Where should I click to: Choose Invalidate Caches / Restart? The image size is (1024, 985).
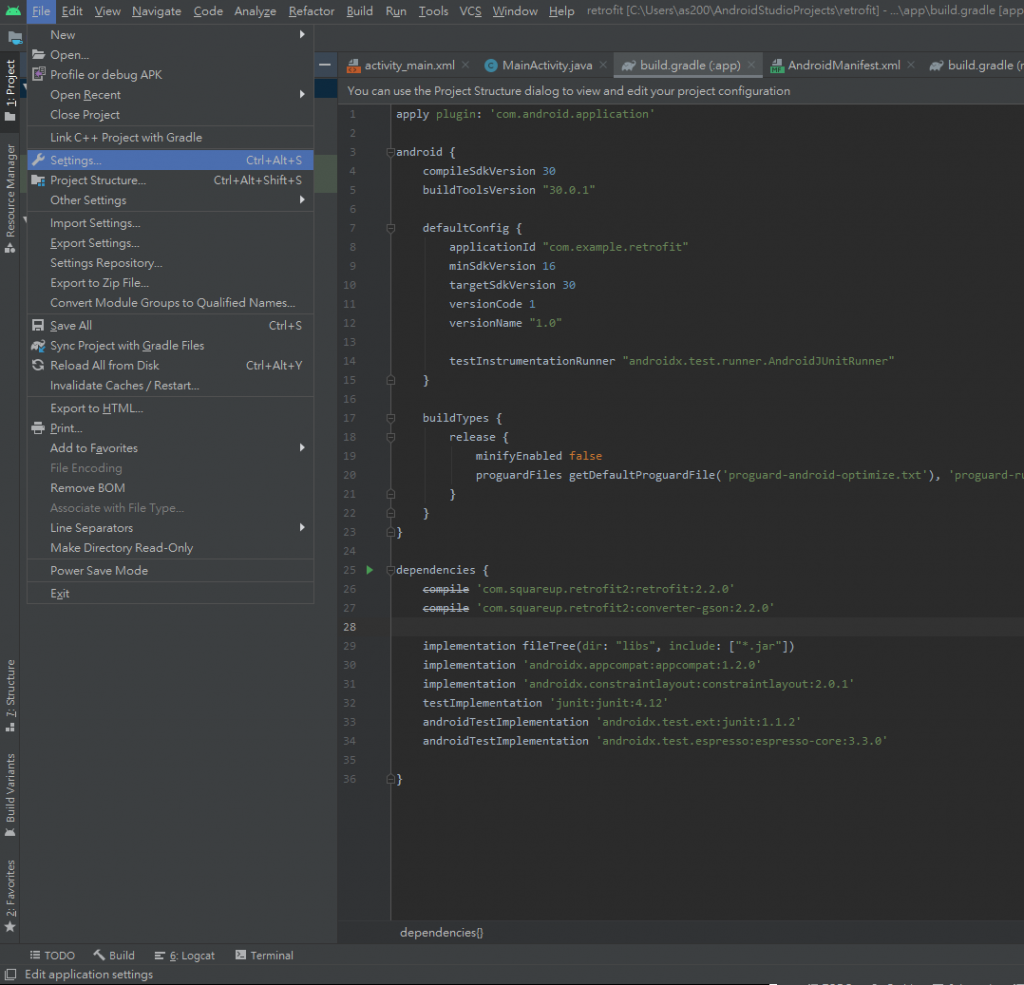[170, 385]
